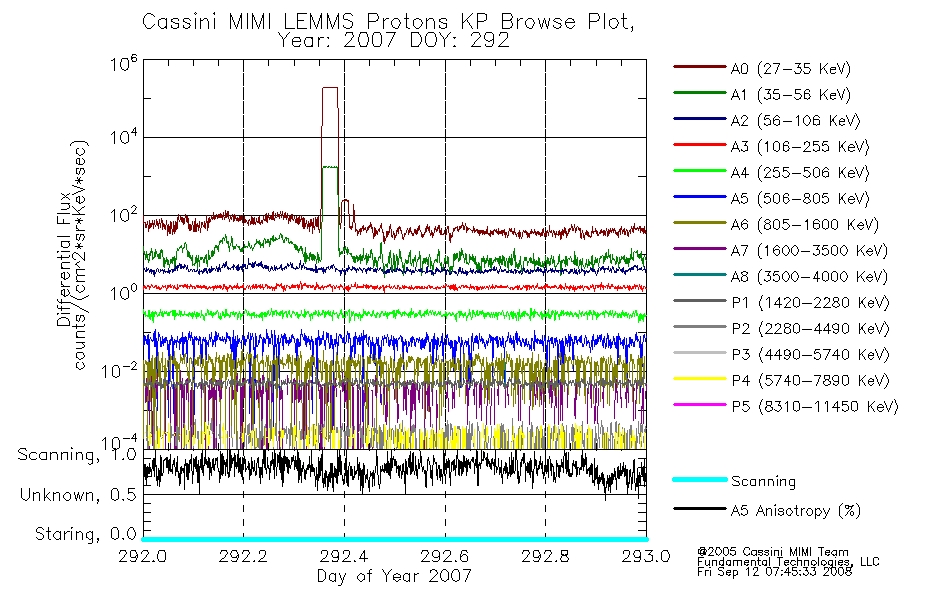Viewport: 950px width, 600px height.
Task: Click the cyan Scanning legend line
Action: 700,479
